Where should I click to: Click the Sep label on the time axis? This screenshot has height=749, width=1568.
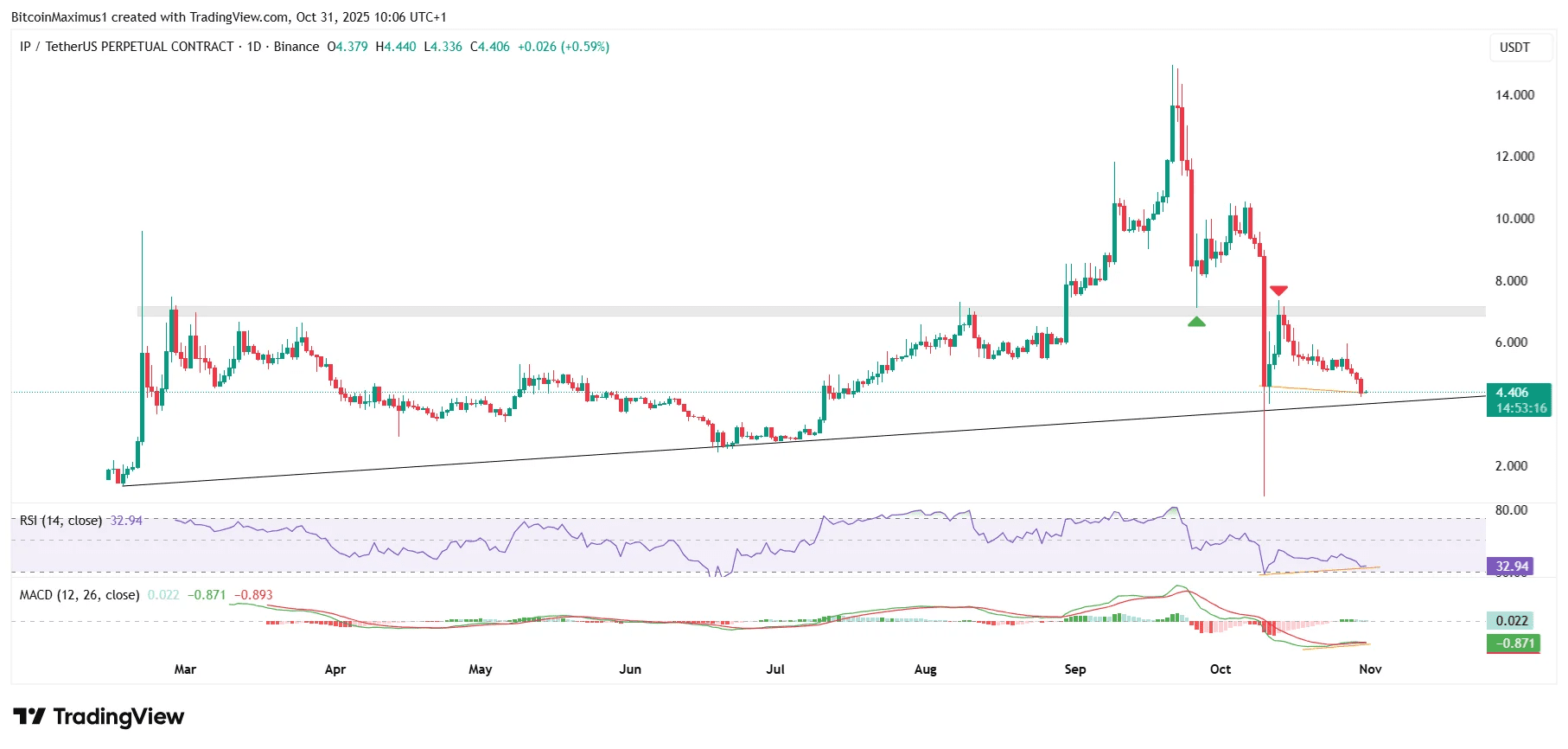tap(1074, 669)
